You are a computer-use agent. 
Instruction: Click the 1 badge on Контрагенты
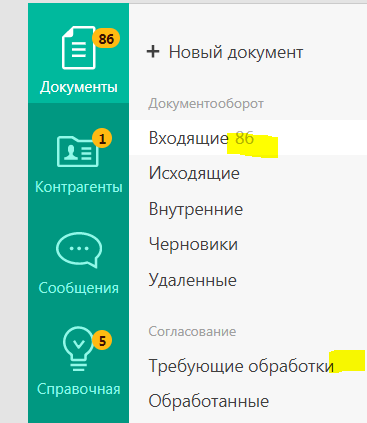click(102, 138)
